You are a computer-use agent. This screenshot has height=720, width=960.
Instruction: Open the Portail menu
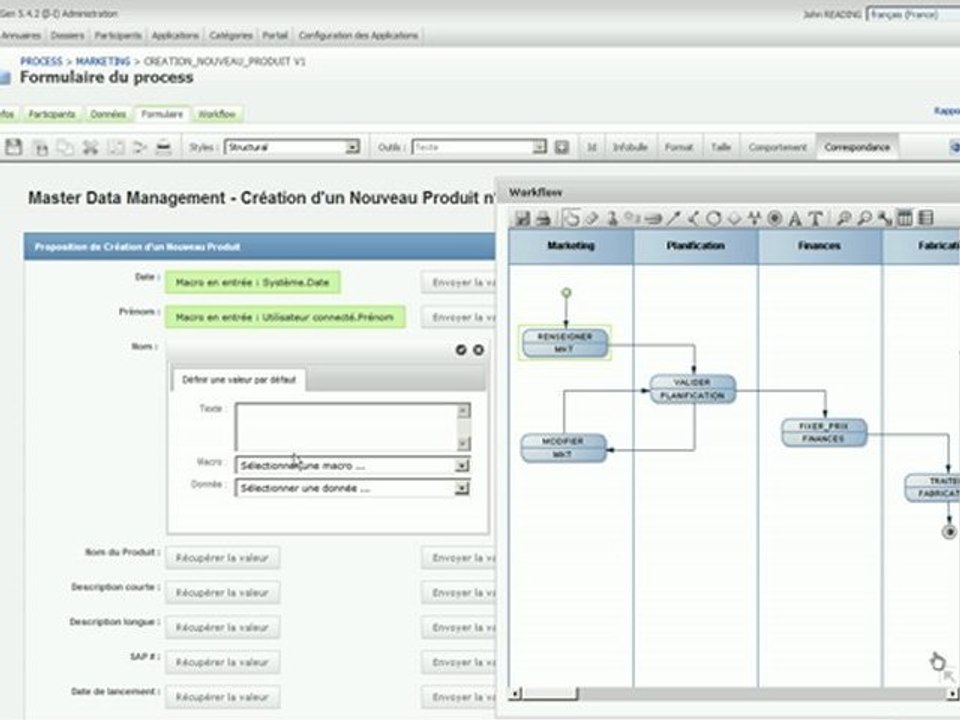[x=275, y=36]
